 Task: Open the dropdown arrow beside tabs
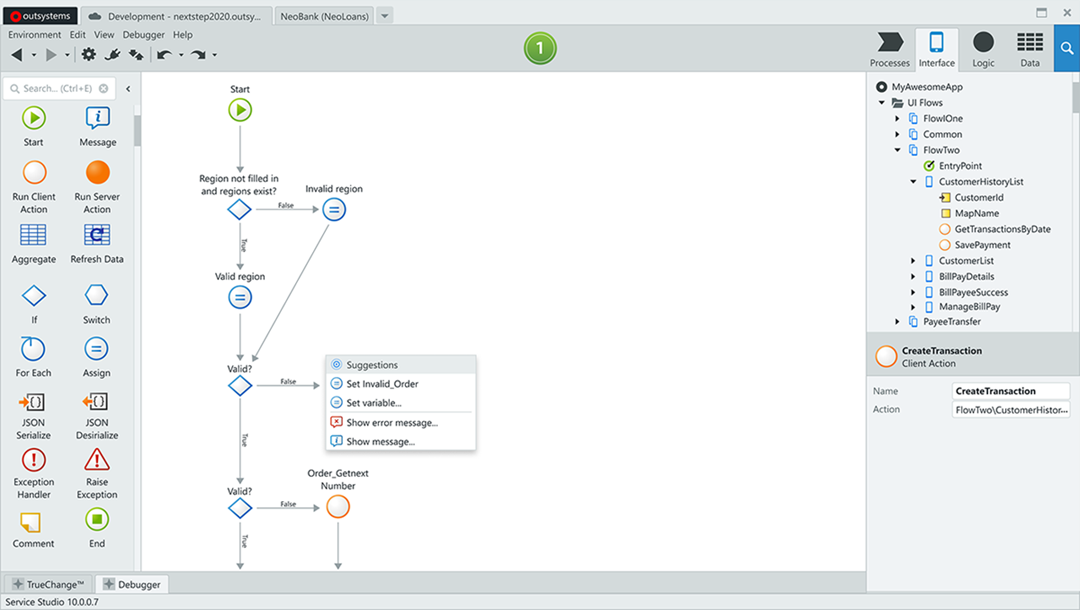click(x=386, y=16)
